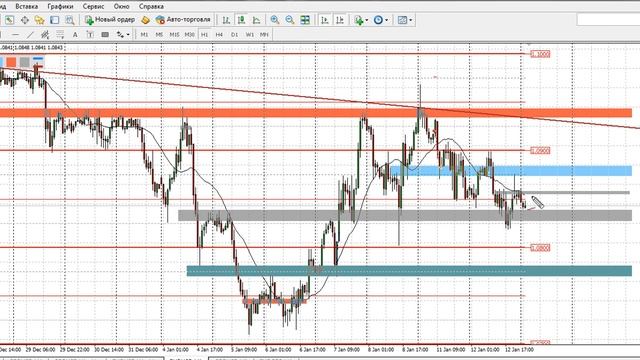Tile chart windows icon
The height and width of the screenshot is (360, 640).
point(305,20)
